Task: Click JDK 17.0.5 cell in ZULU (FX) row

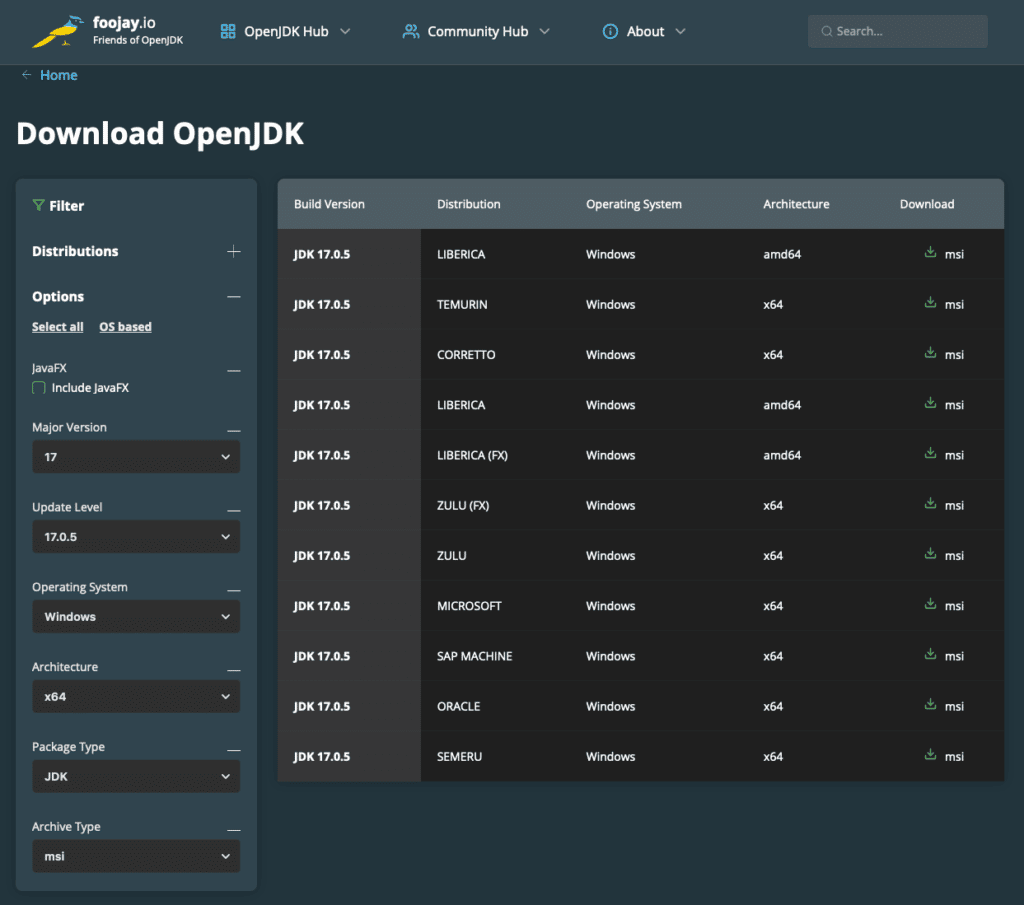Action: pos(321,505)
